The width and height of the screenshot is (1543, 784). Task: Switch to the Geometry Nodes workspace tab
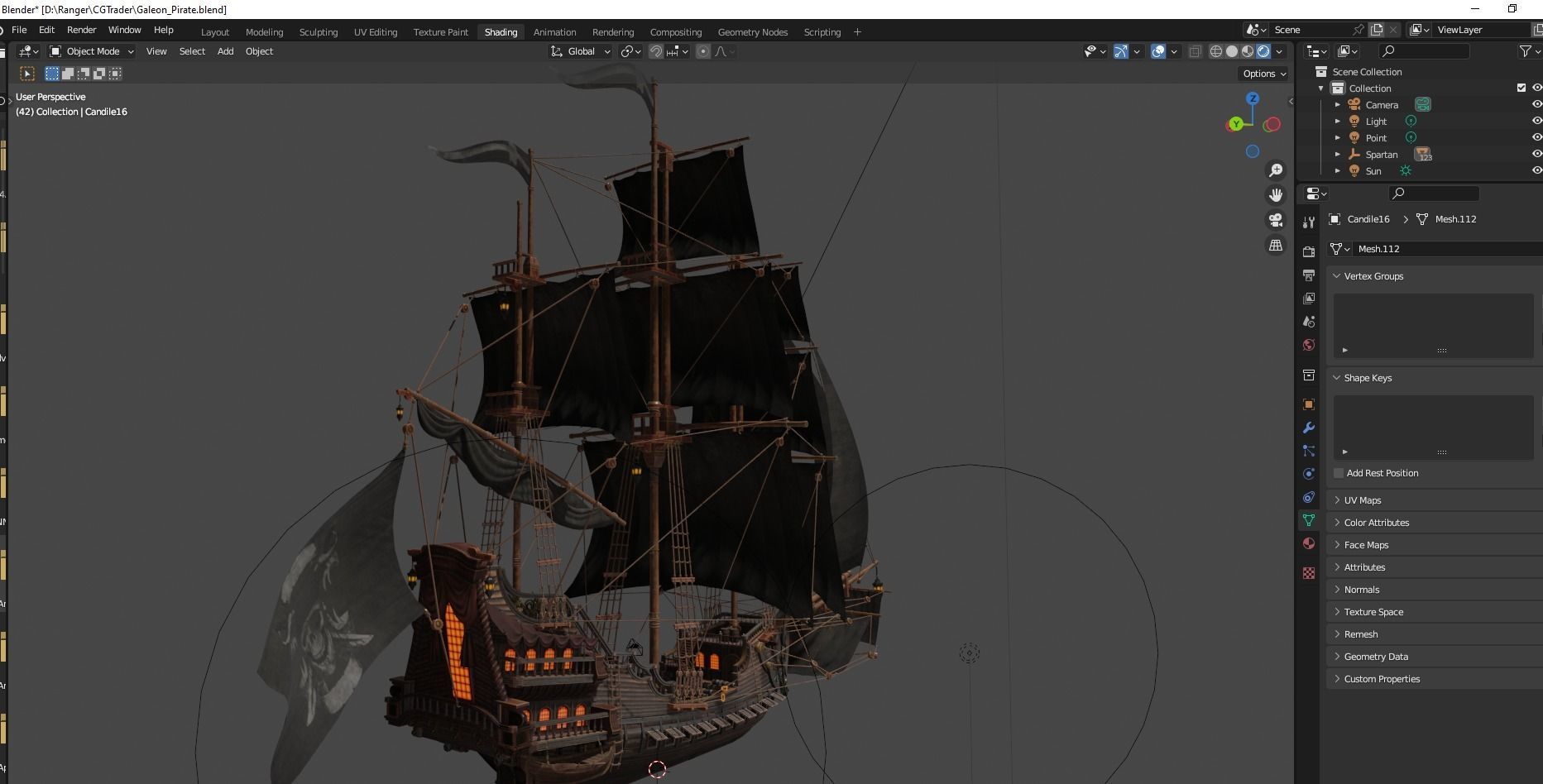point(753,32)
